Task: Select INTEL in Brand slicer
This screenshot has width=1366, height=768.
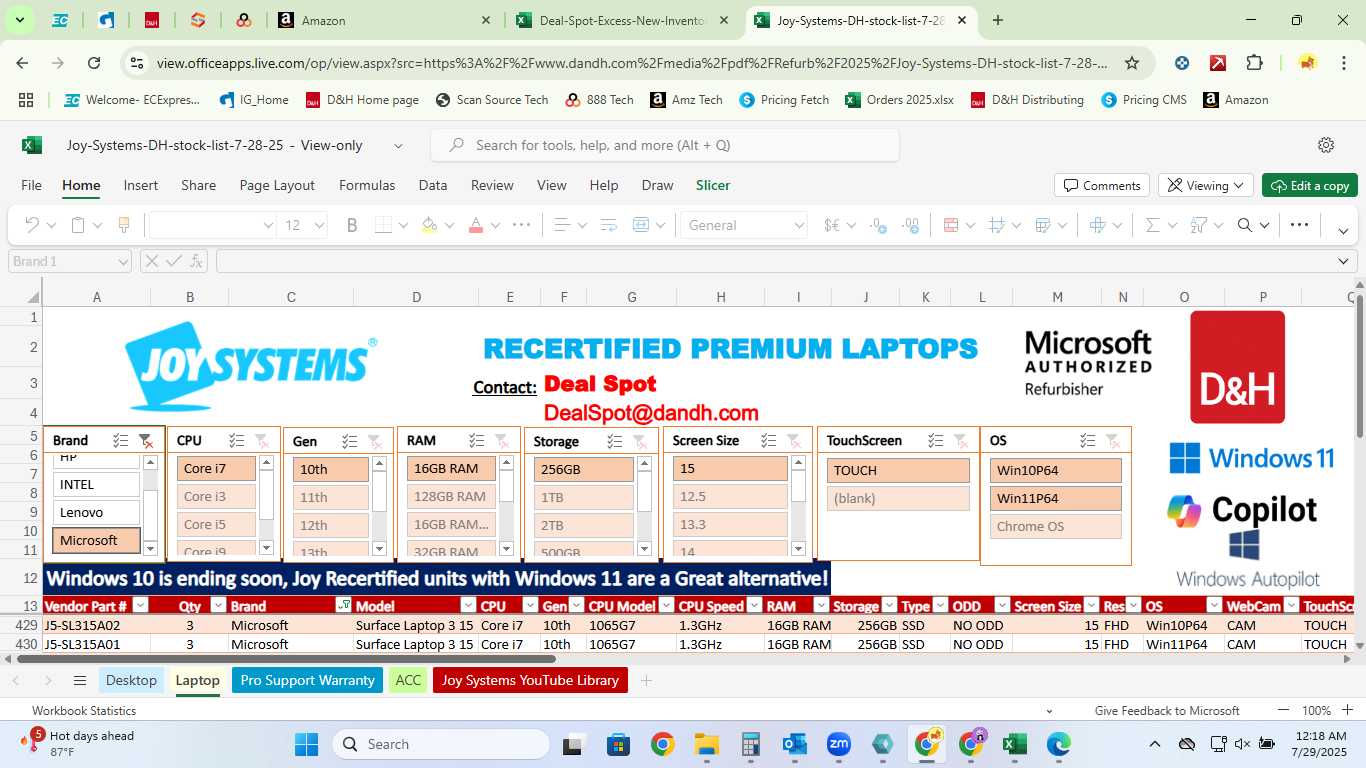Action: tap(96, 484)
